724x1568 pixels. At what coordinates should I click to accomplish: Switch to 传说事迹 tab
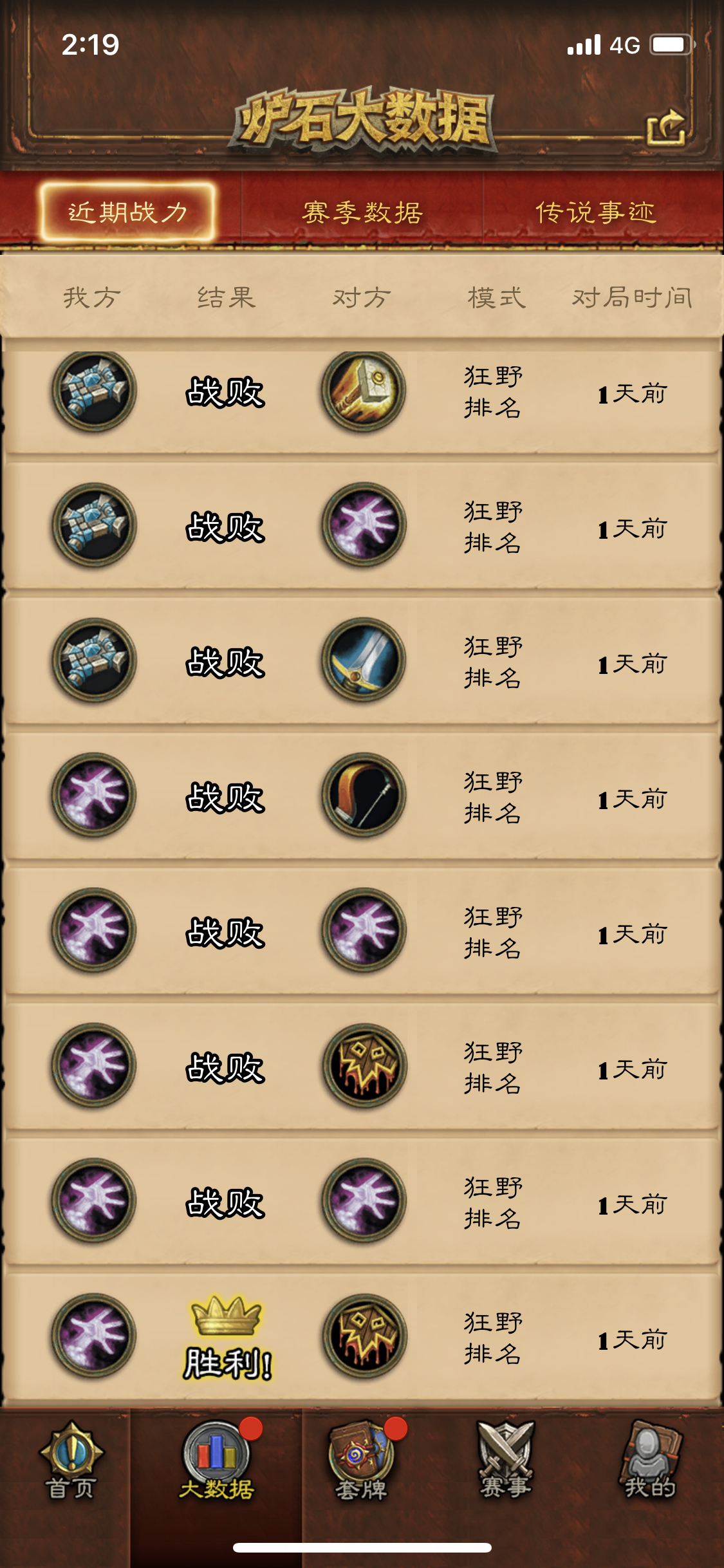point(596,212)
